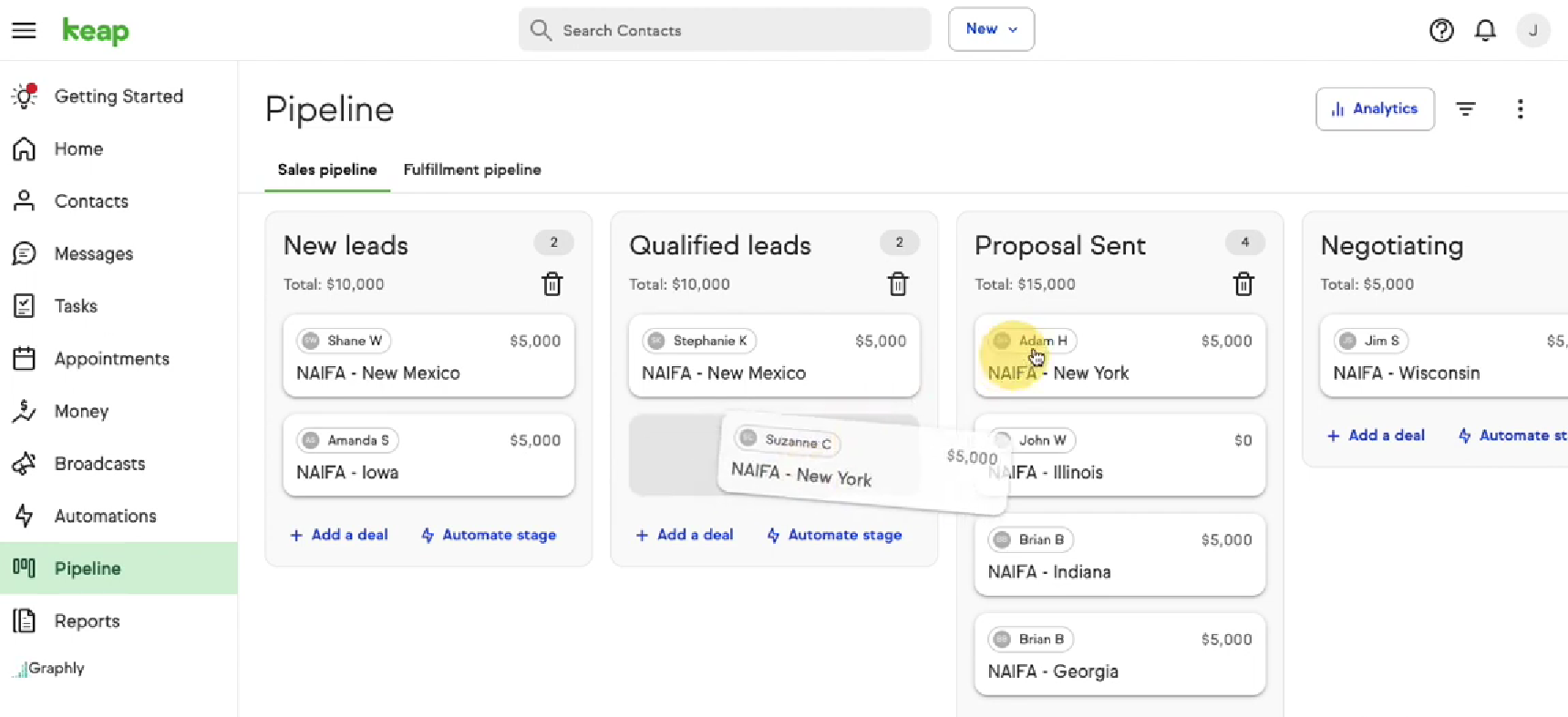
Task: Delete the Qualified leads stage via trash icon
Action: point(898,284)
